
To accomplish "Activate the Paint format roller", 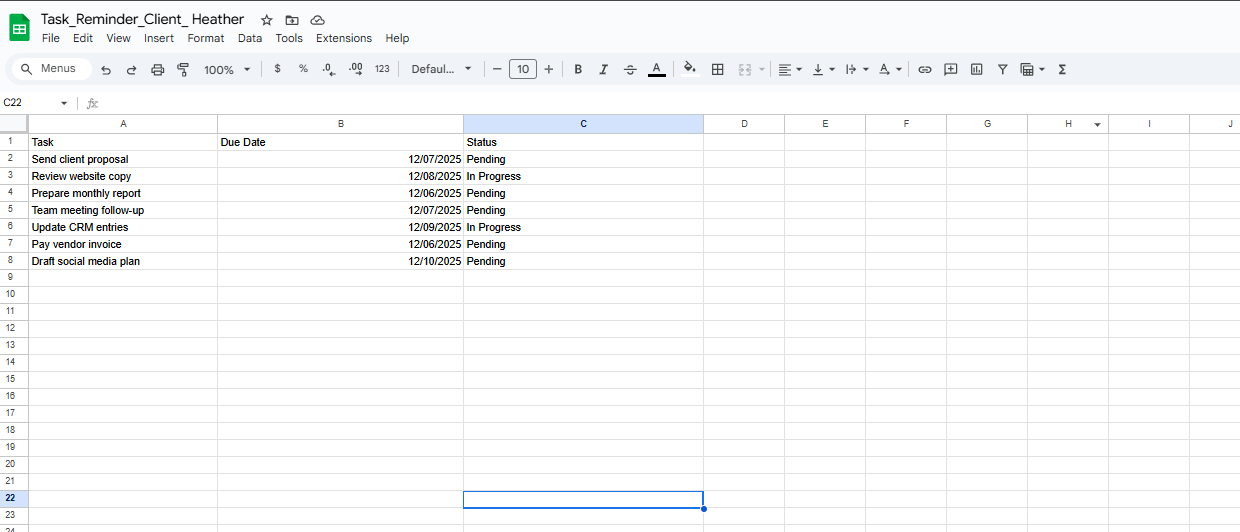I will click(183, 69).
